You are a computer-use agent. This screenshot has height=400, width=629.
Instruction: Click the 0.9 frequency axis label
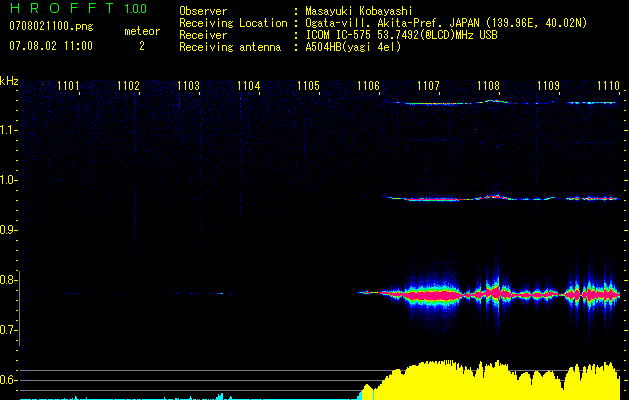tap(8, 230)
